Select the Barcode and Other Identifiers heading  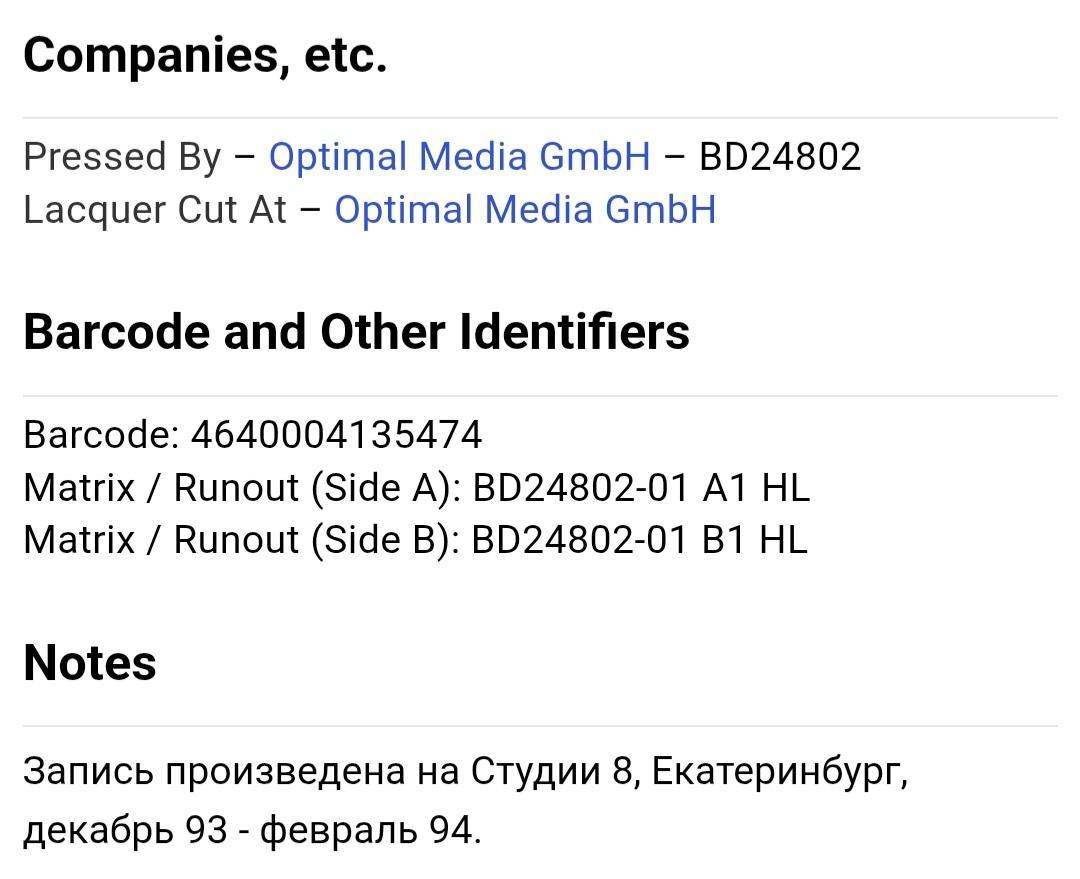coord(356,331)
